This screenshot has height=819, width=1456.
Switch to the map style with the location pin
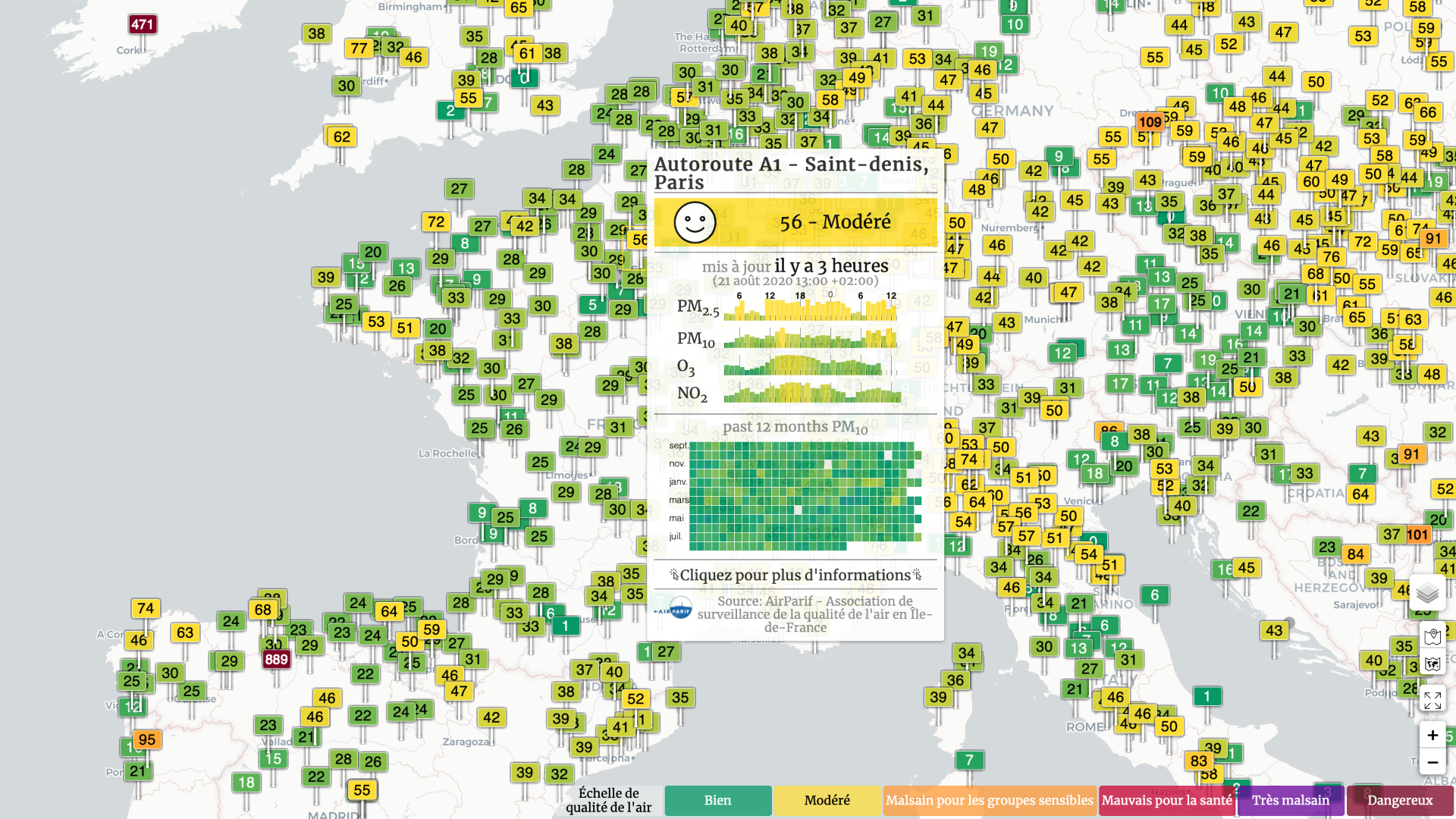pos(1432,637)
